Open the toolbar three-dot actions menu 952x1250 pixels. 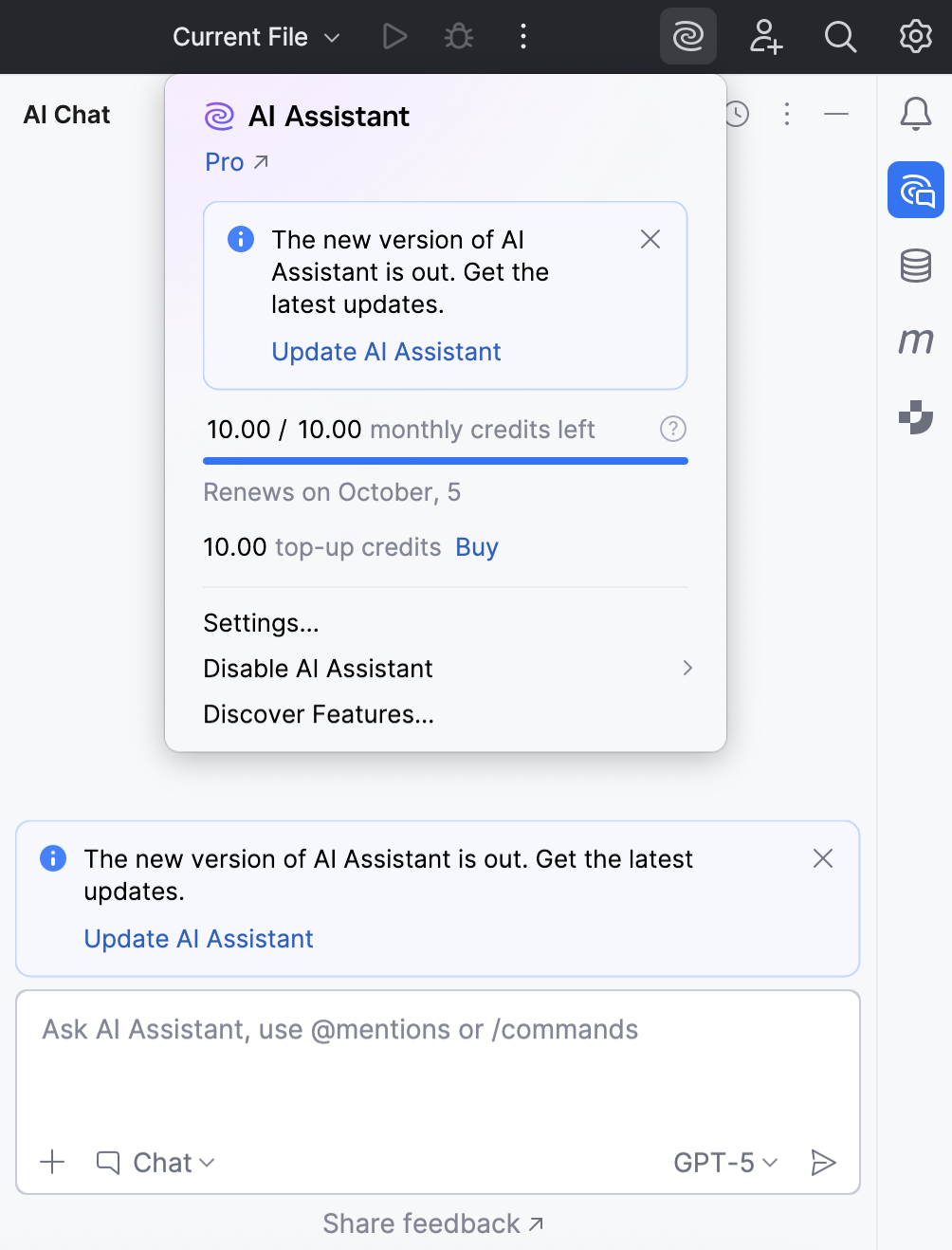(x=522, y=37)
